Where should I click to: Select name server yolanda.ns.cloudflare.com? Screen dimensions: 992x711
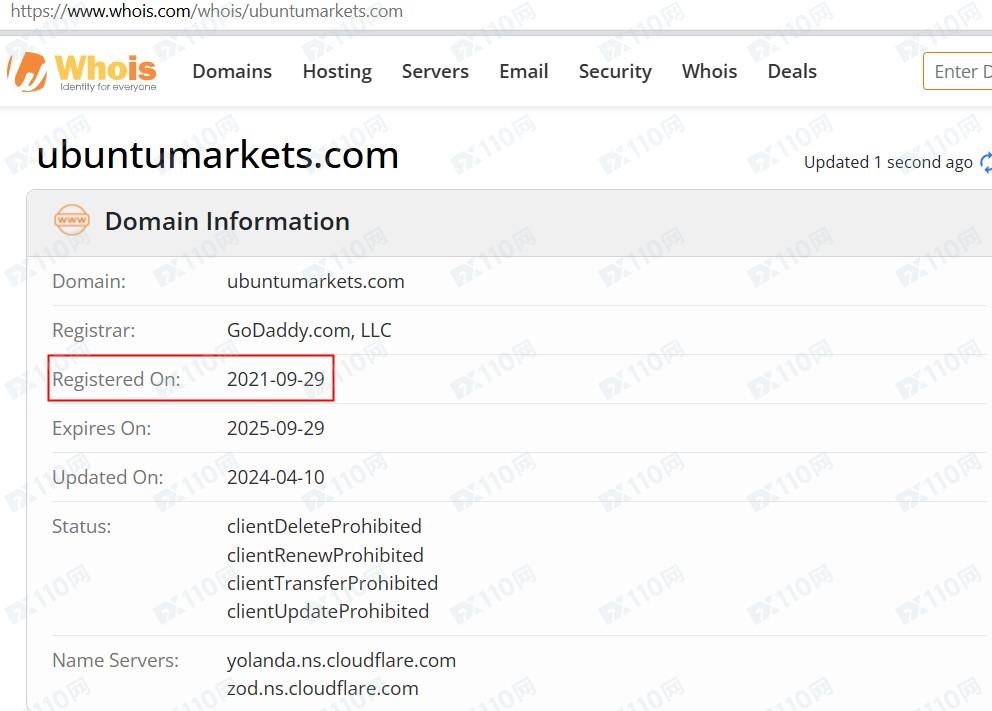tap(341, 660)
